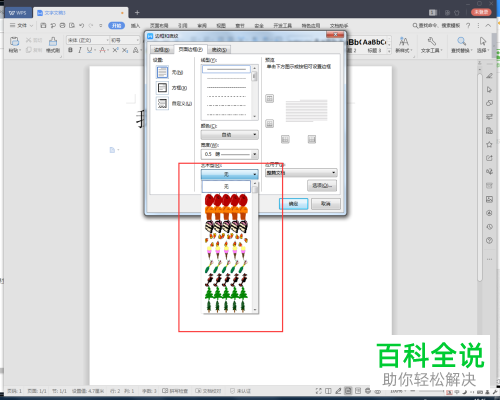The width and height of the screenshot is (500, 400).
Task: Click the art border list scrollbar down arrow
Action: 255,310
